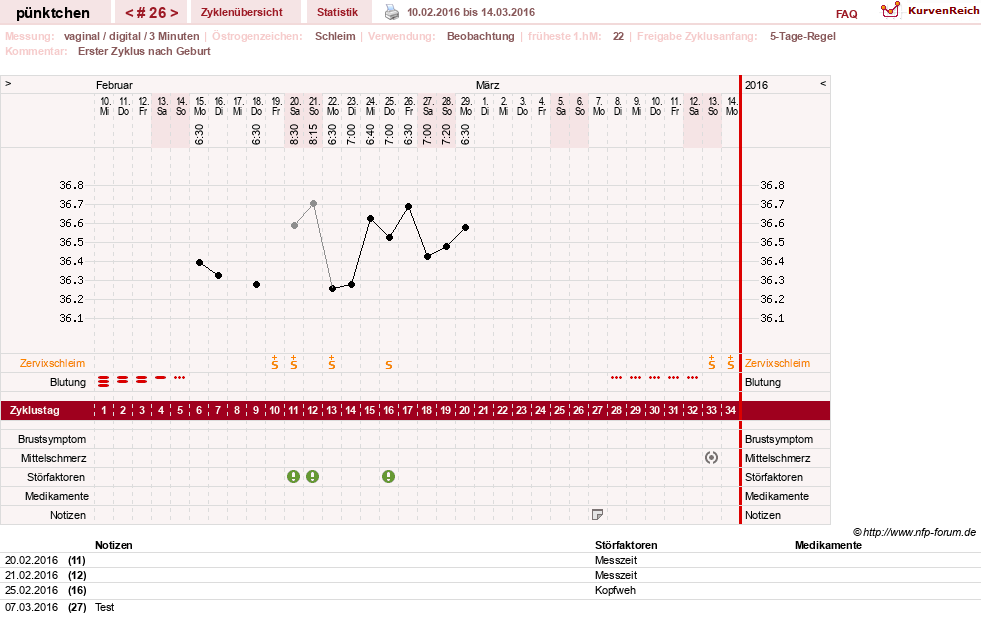Click the temperature point on cycle day 9
Screen dimensions: 981x644
[257, 284]
